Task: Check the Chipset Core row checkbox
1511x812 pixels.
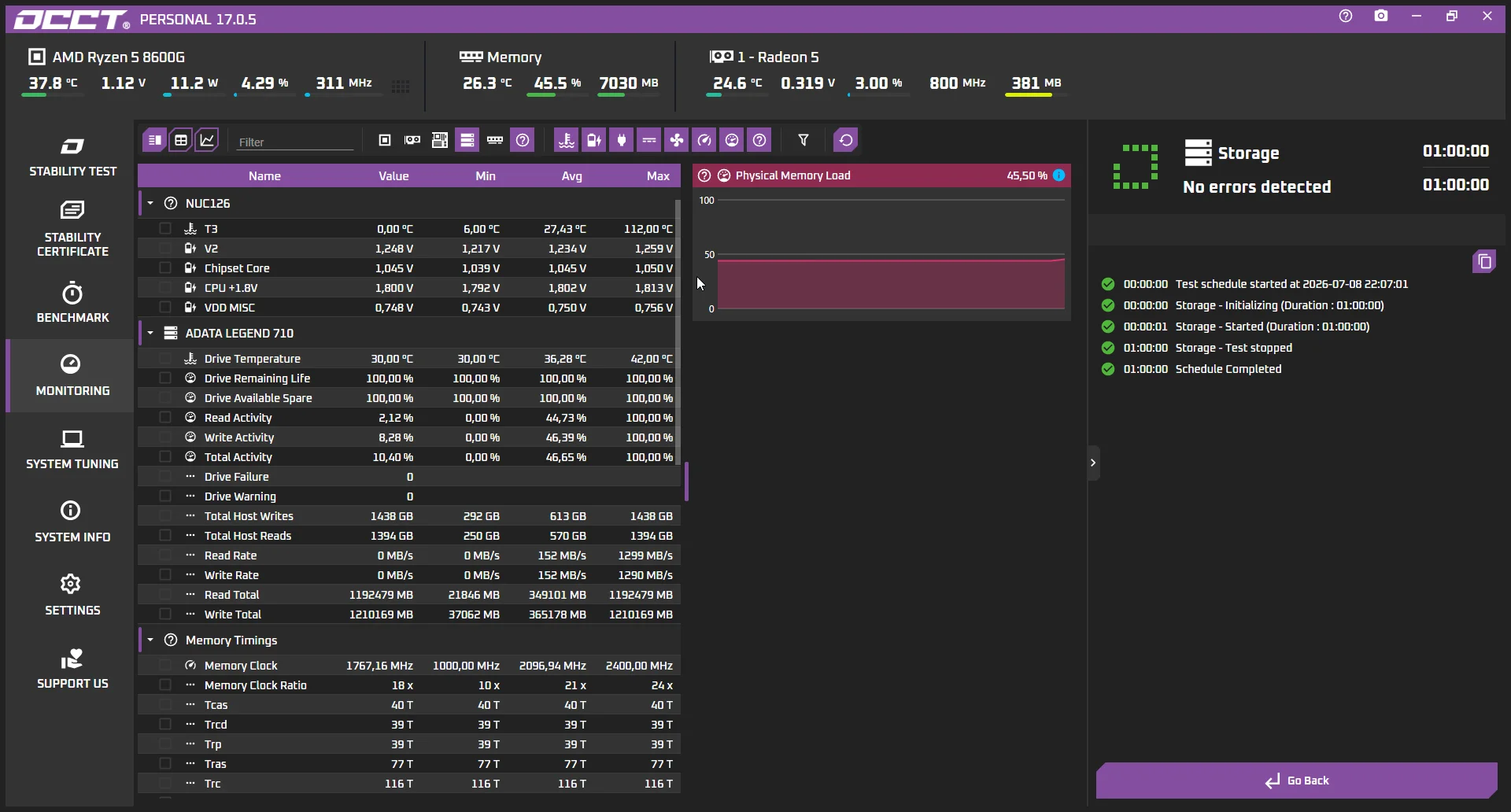Action: pyautogui.click(x=165, y=268)
